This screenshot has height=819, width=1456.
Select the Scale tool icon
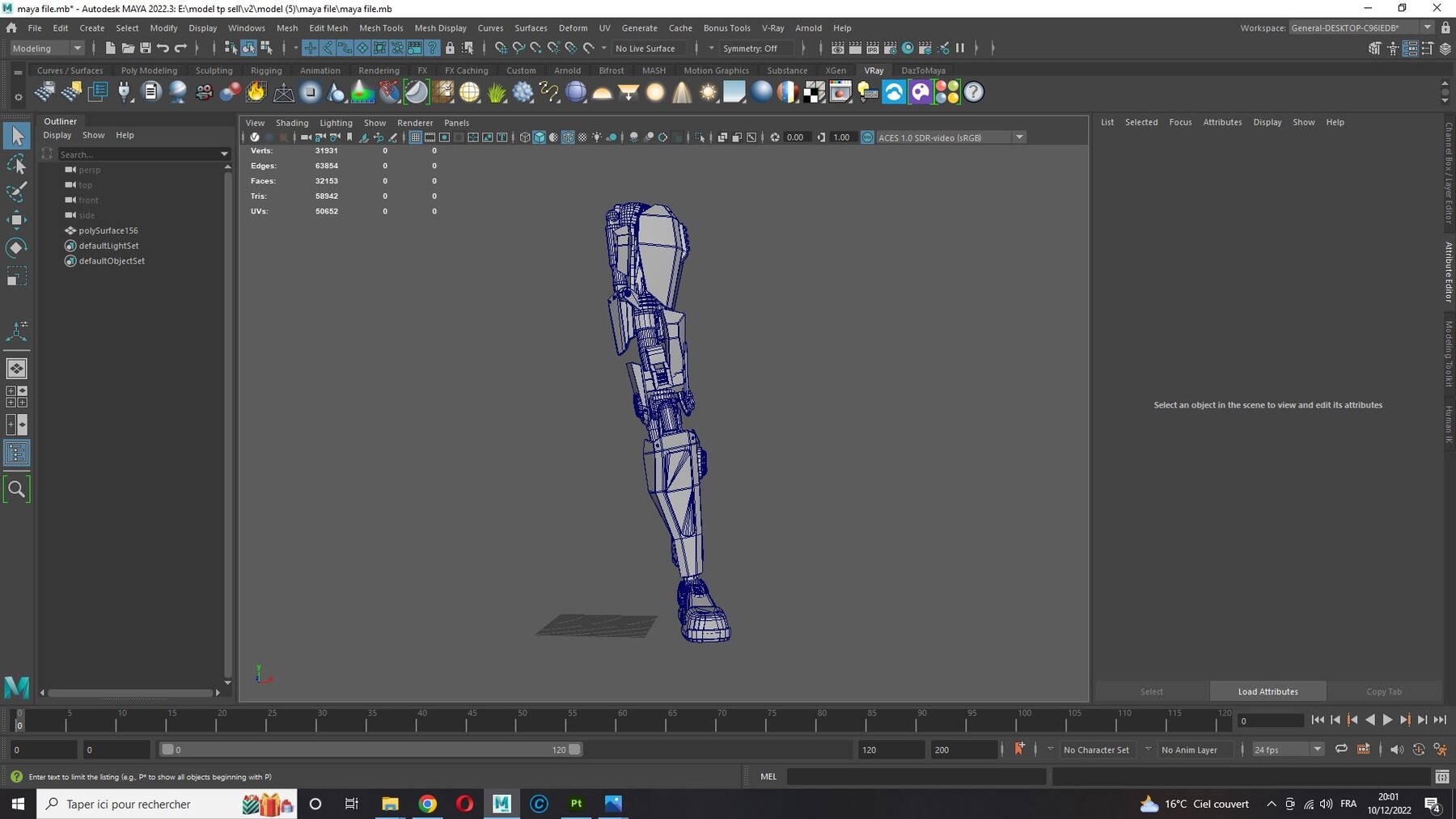[16, 277]
